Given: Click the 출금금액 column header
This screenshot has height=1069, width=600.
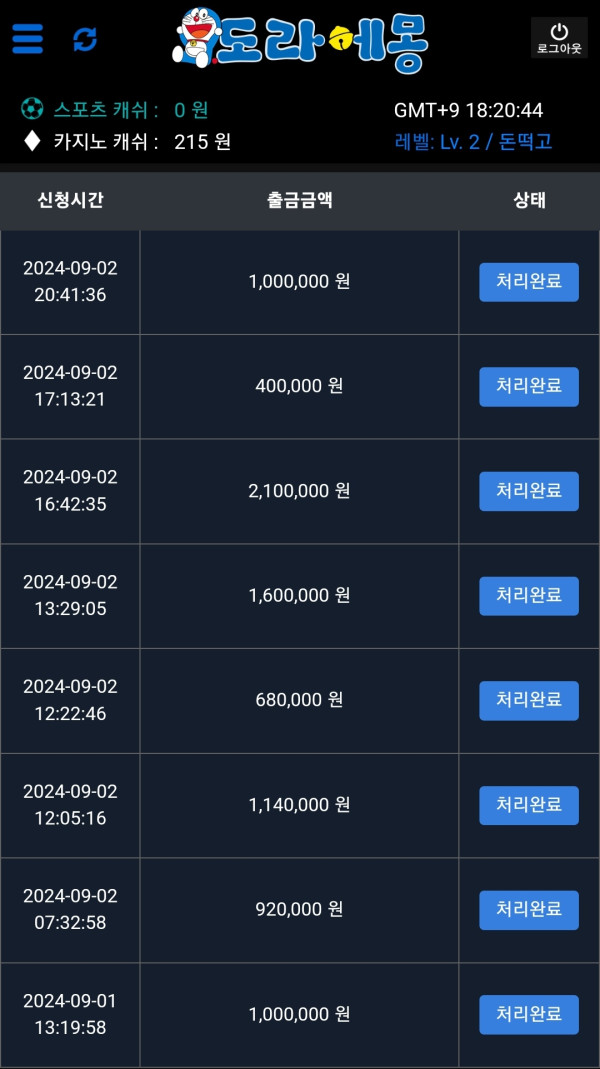Looking at the screenshot, I should point(299,200).
